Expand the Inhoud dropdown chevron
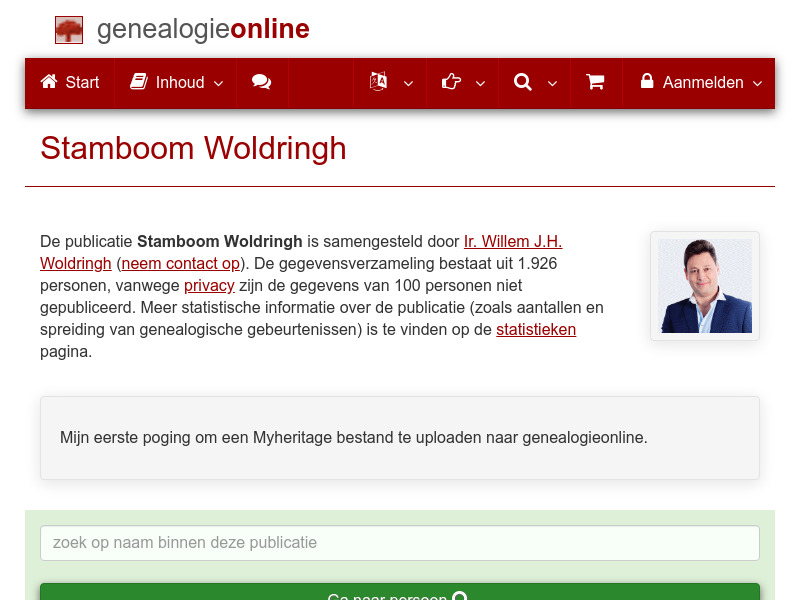Image resolution: width=800 pixels, height=600 pixels. [217, 84]
